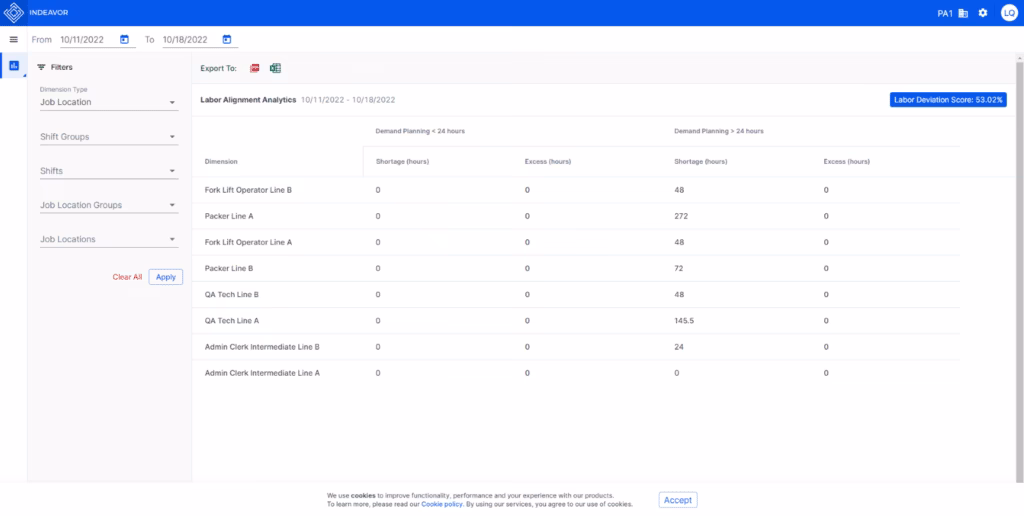Open the LQ user avatar menu
The height and width of the screenshot is (516, 1024).
pos(1008,13)
